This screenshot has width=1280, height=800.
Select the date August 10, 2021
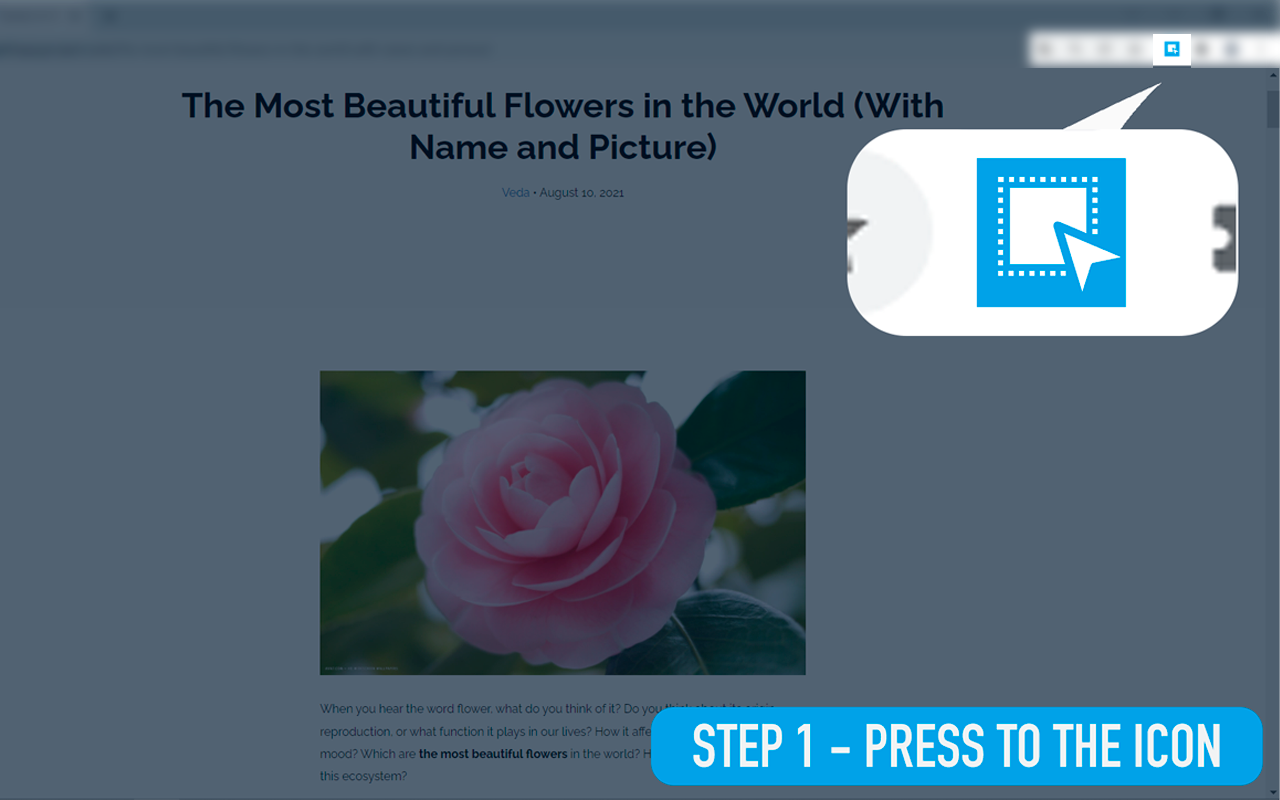[x=582, y=192]
